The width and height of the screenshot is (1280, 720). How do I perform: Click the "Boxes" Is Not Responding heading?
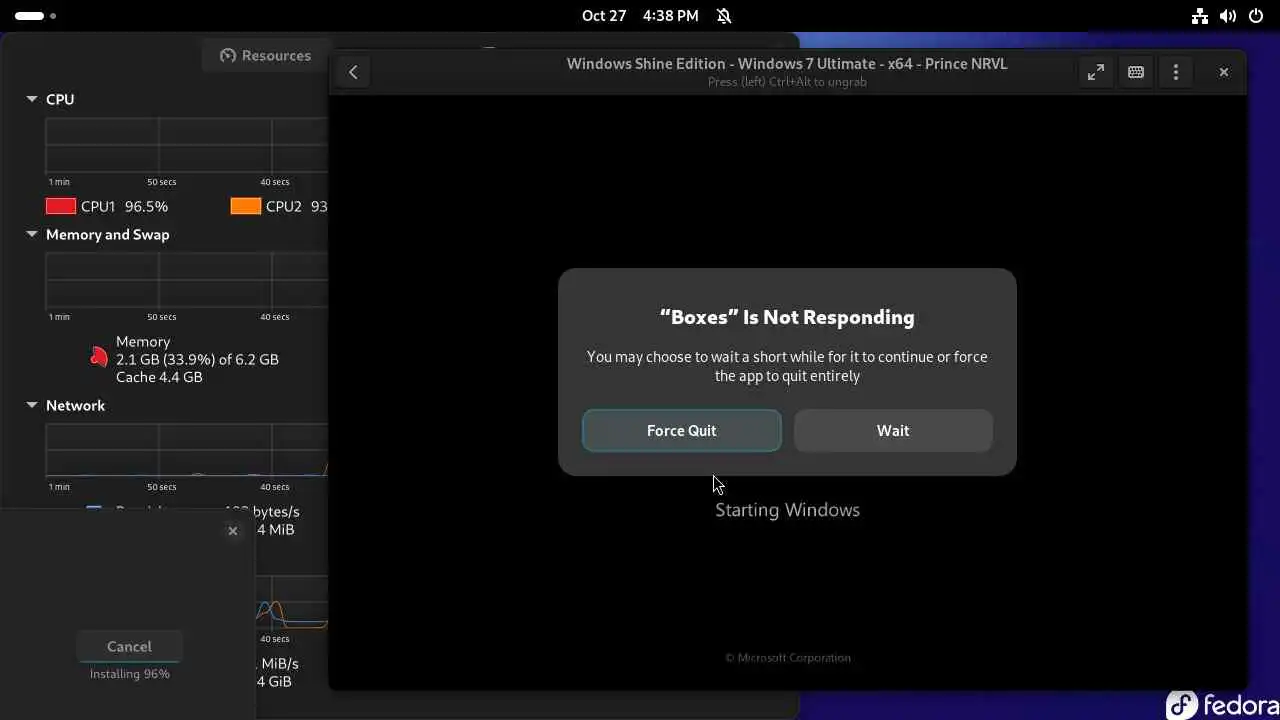[x=787, y=317]
